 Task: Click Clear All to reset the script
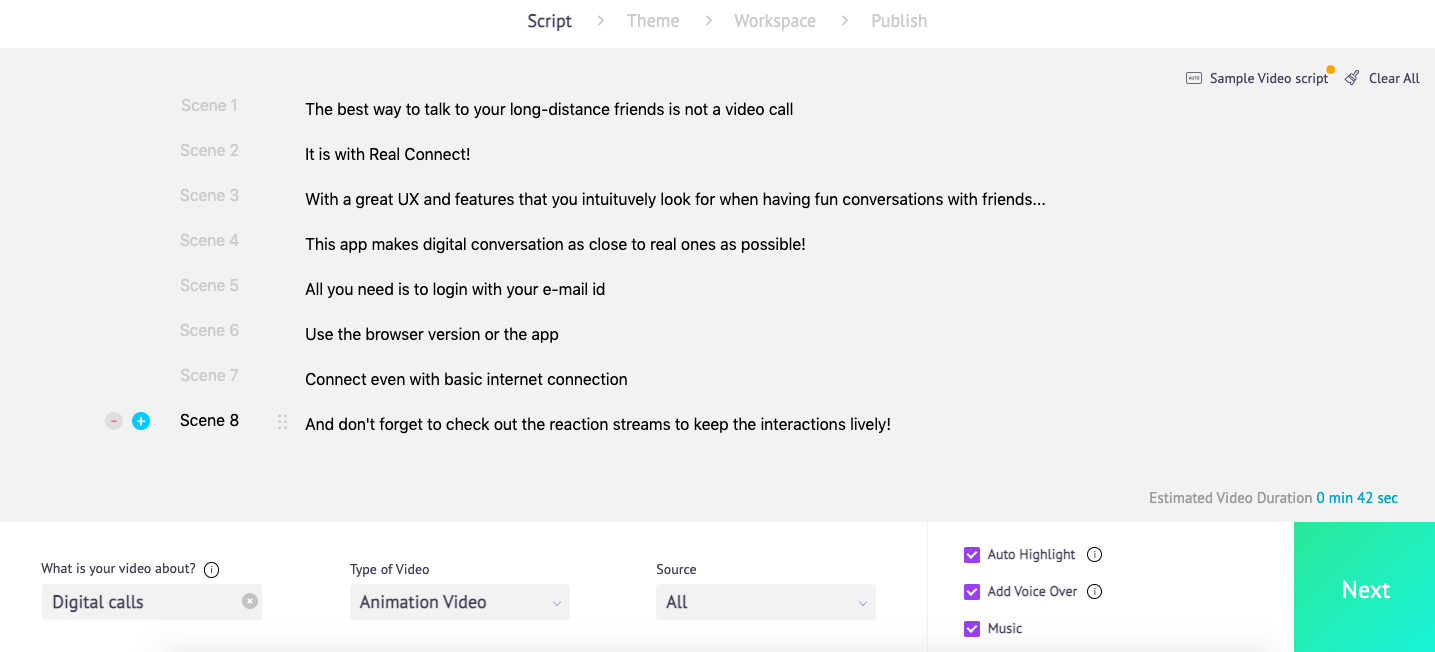tap(1394, 77)
